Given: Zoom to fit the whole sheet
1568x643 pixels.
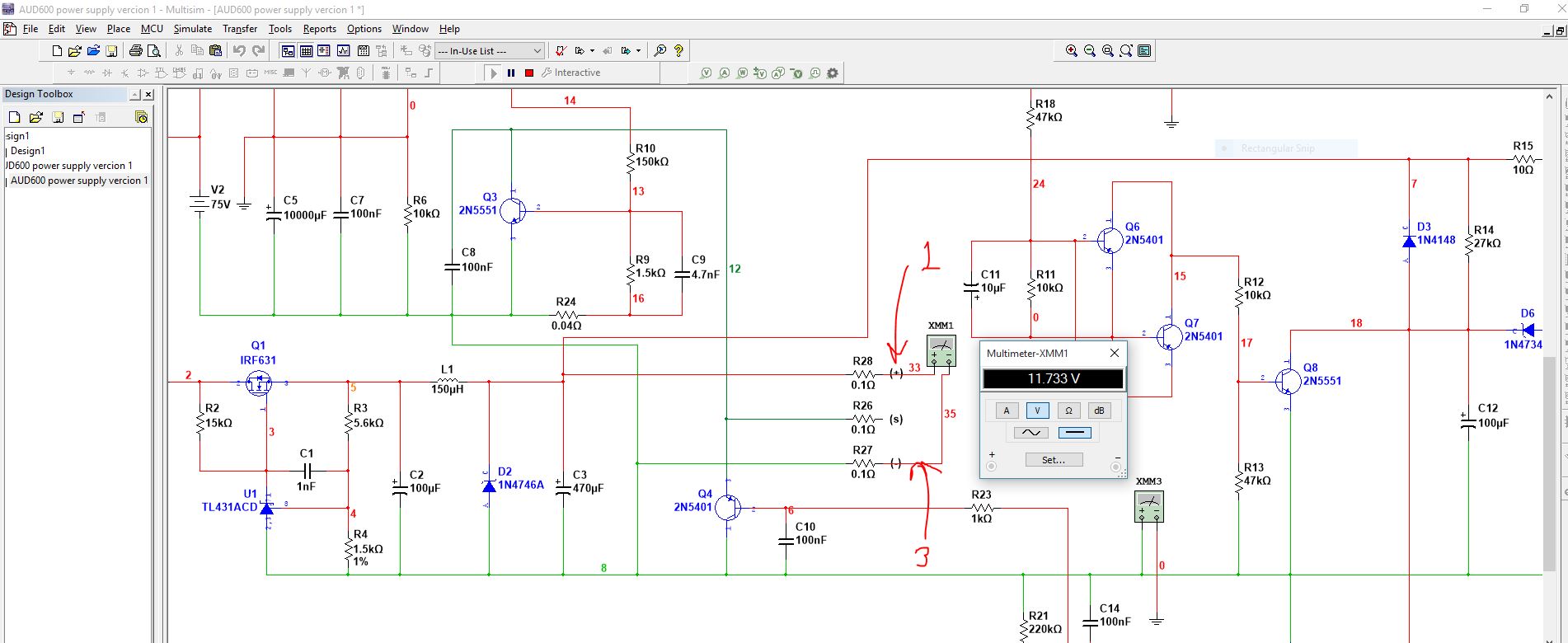Looking at the screenshot, I should pyautogui.click(x=1125, y=51).
